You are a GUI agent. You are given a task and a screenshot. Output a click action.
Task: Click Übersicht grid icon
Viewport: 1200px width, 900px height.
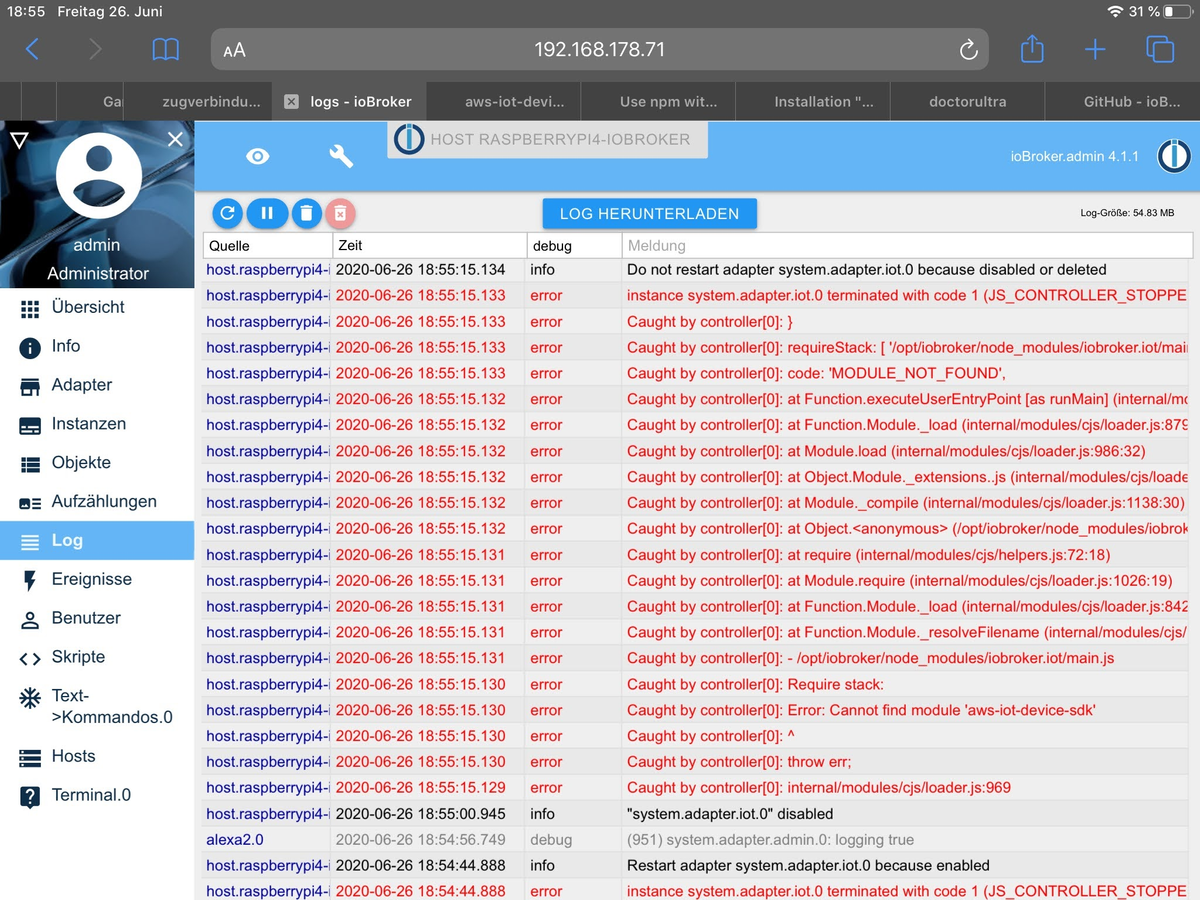point(30,309)
